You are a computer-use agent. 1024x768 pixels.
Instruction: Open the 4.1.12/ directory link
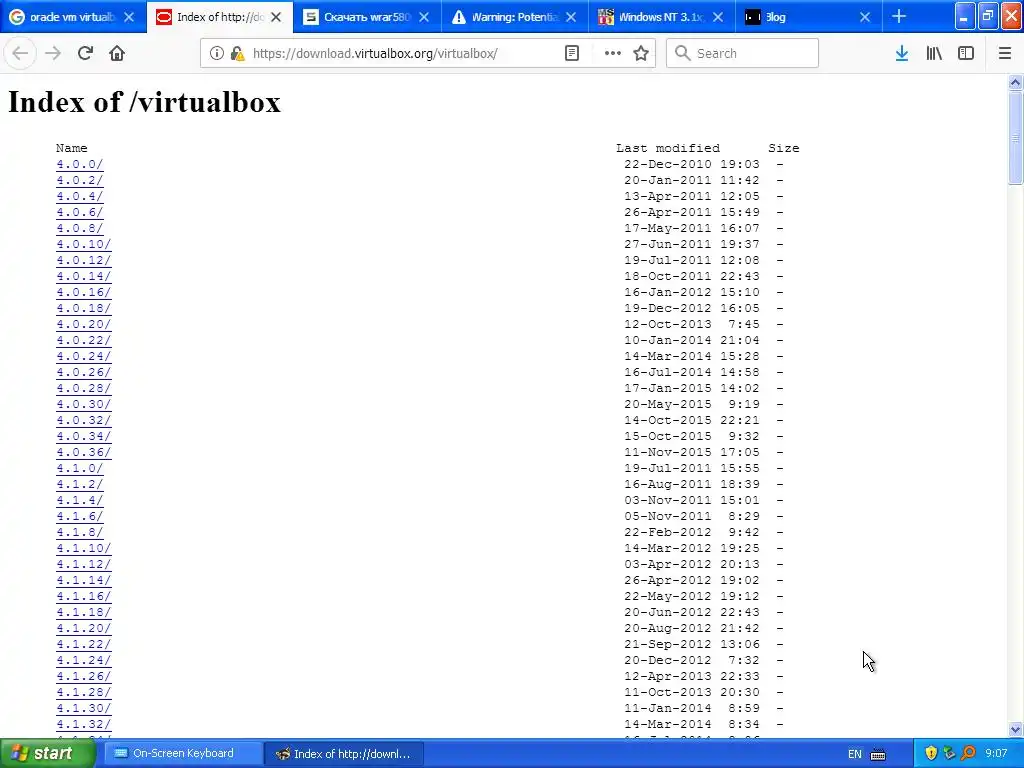[x=84, y=564]
